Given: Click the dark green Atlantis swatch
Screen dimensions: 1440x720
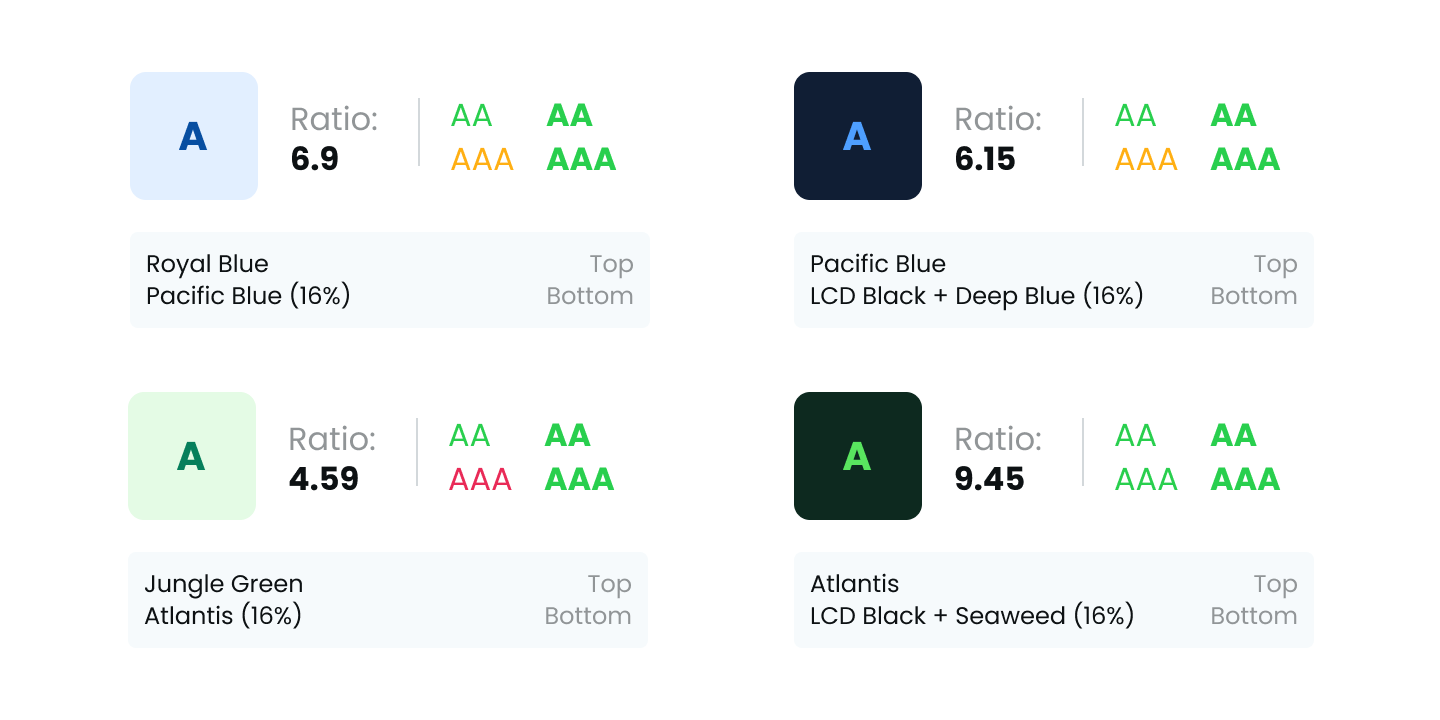Looking at the screenshot, I should 858,456.
